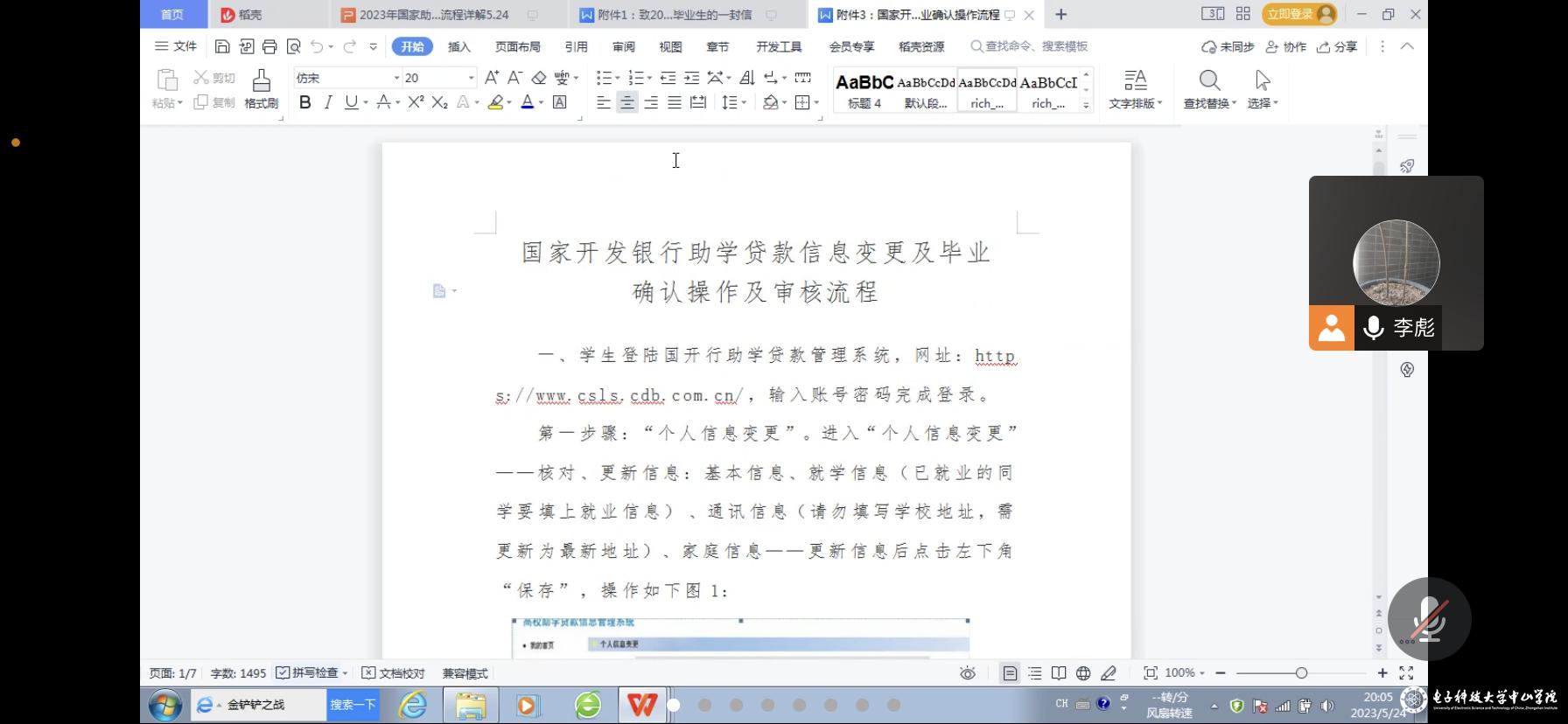Click the Increase Indent icon

pyautogui.click(x=692, y=78)
